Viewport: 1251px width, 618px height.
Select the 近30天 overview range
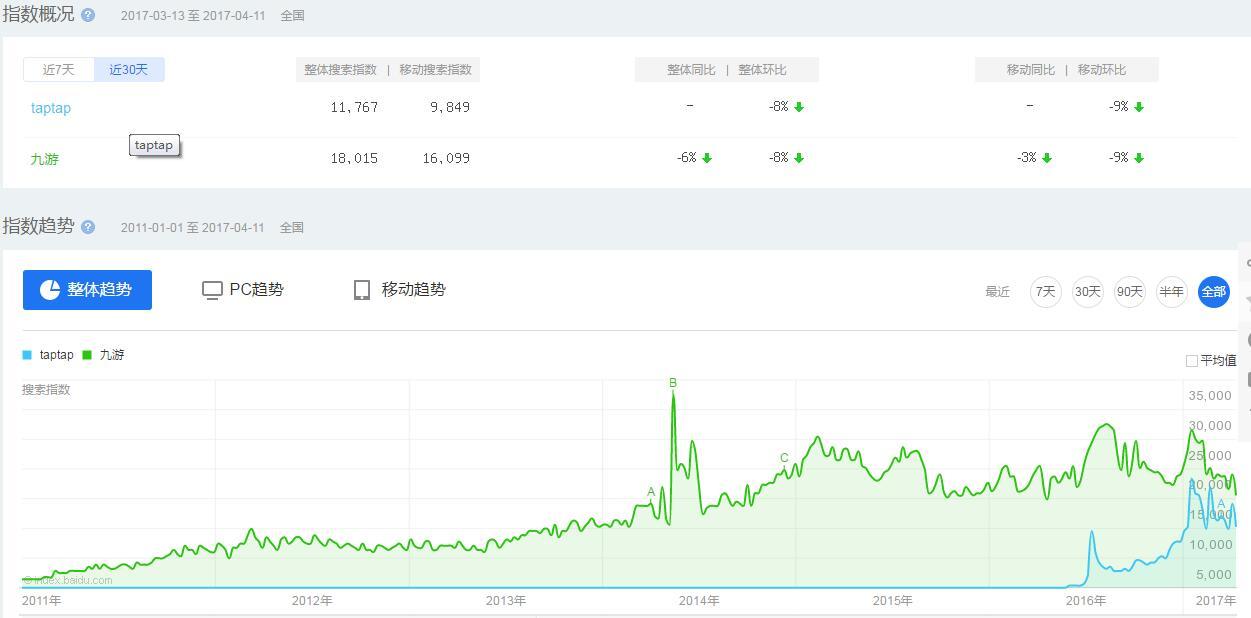pos(129,69)
